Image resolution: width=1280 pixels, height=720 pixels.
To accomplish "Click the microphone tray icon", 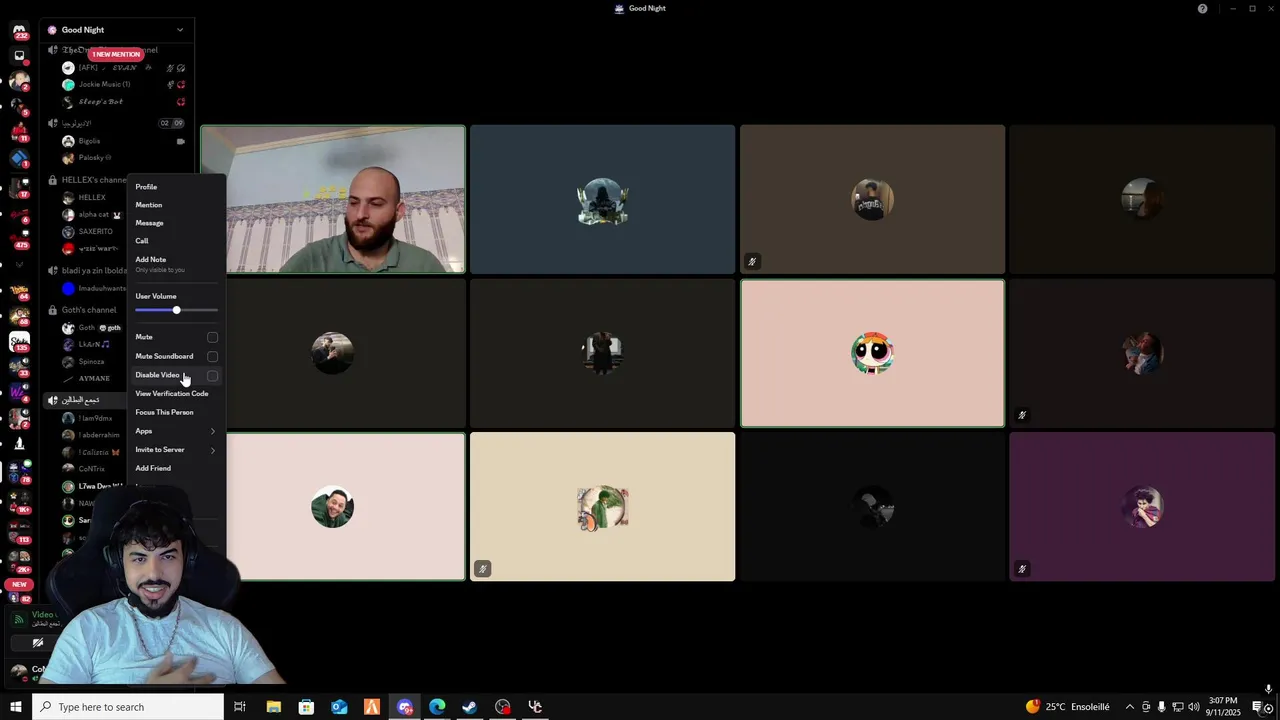I will (x=1162, y=707).
